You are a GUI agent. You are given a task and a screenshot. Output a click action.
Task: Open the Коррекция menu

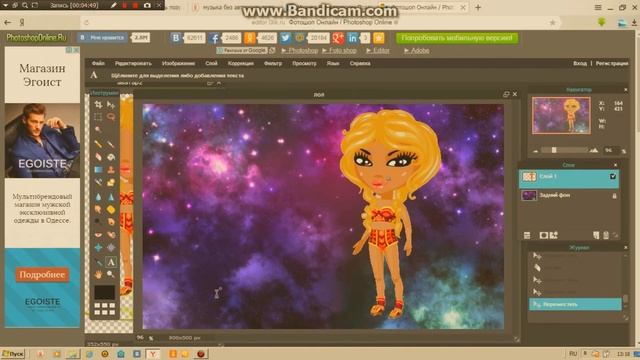(240, 64)
